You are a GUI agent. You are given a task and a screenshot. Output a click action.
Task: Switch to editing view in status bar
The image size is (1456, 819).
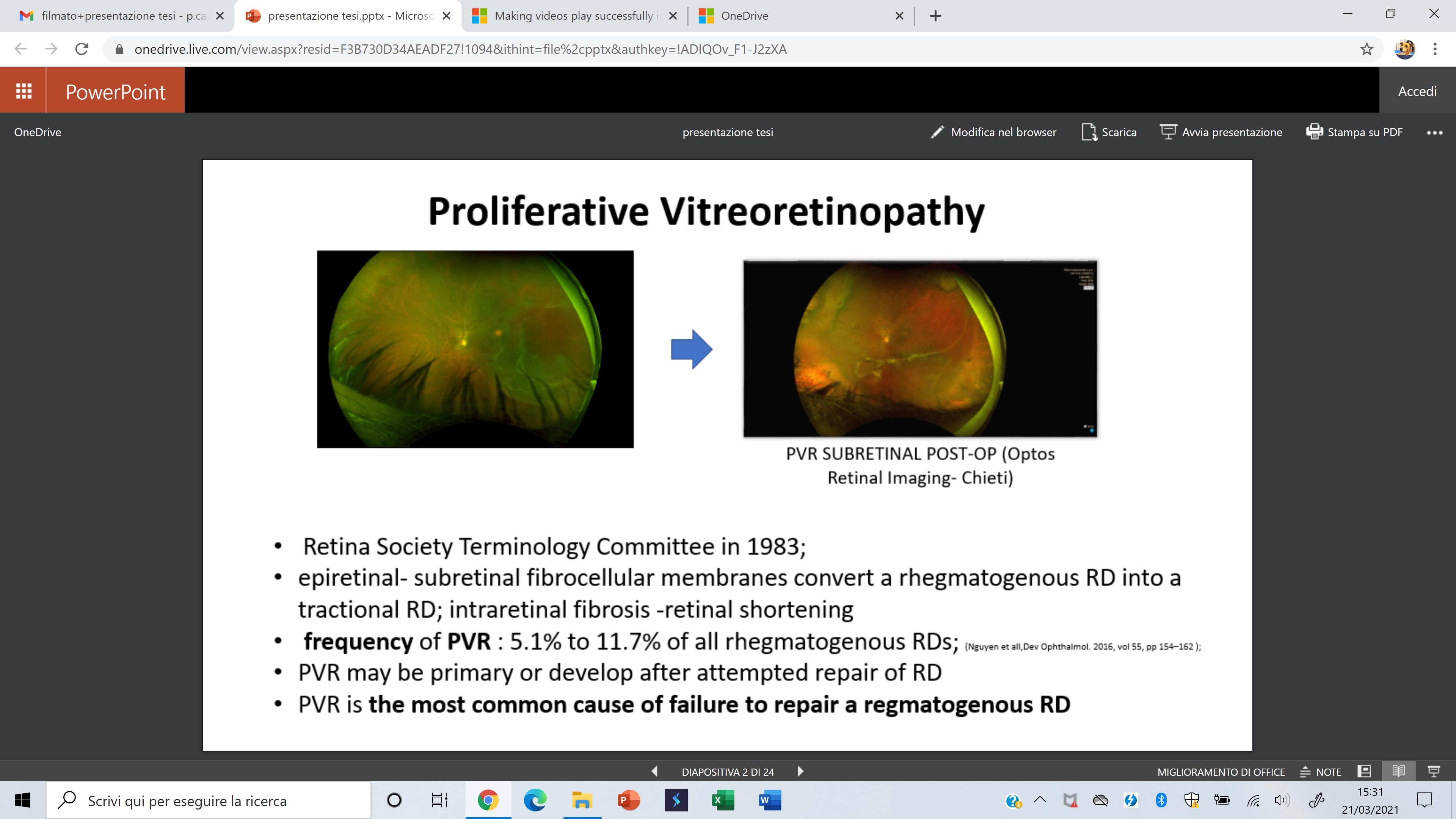point(1364,772)
